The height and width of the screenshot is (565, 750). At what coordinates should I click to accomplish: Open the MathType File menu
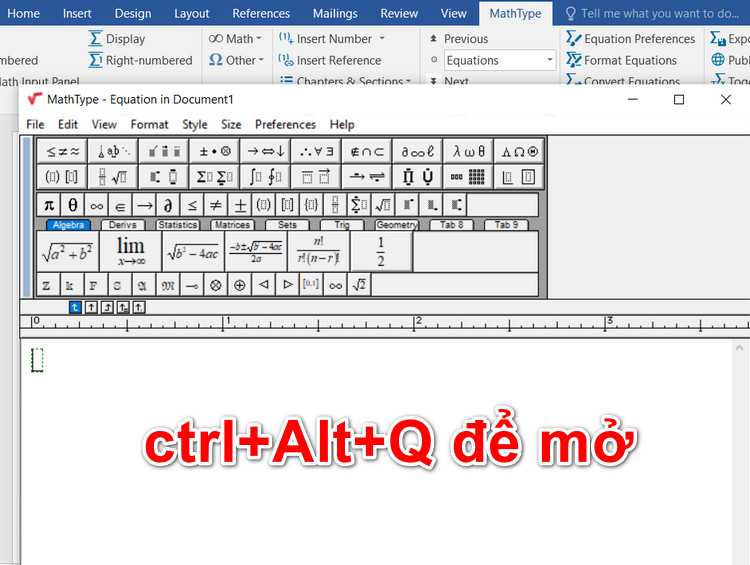tap(35, 125)
